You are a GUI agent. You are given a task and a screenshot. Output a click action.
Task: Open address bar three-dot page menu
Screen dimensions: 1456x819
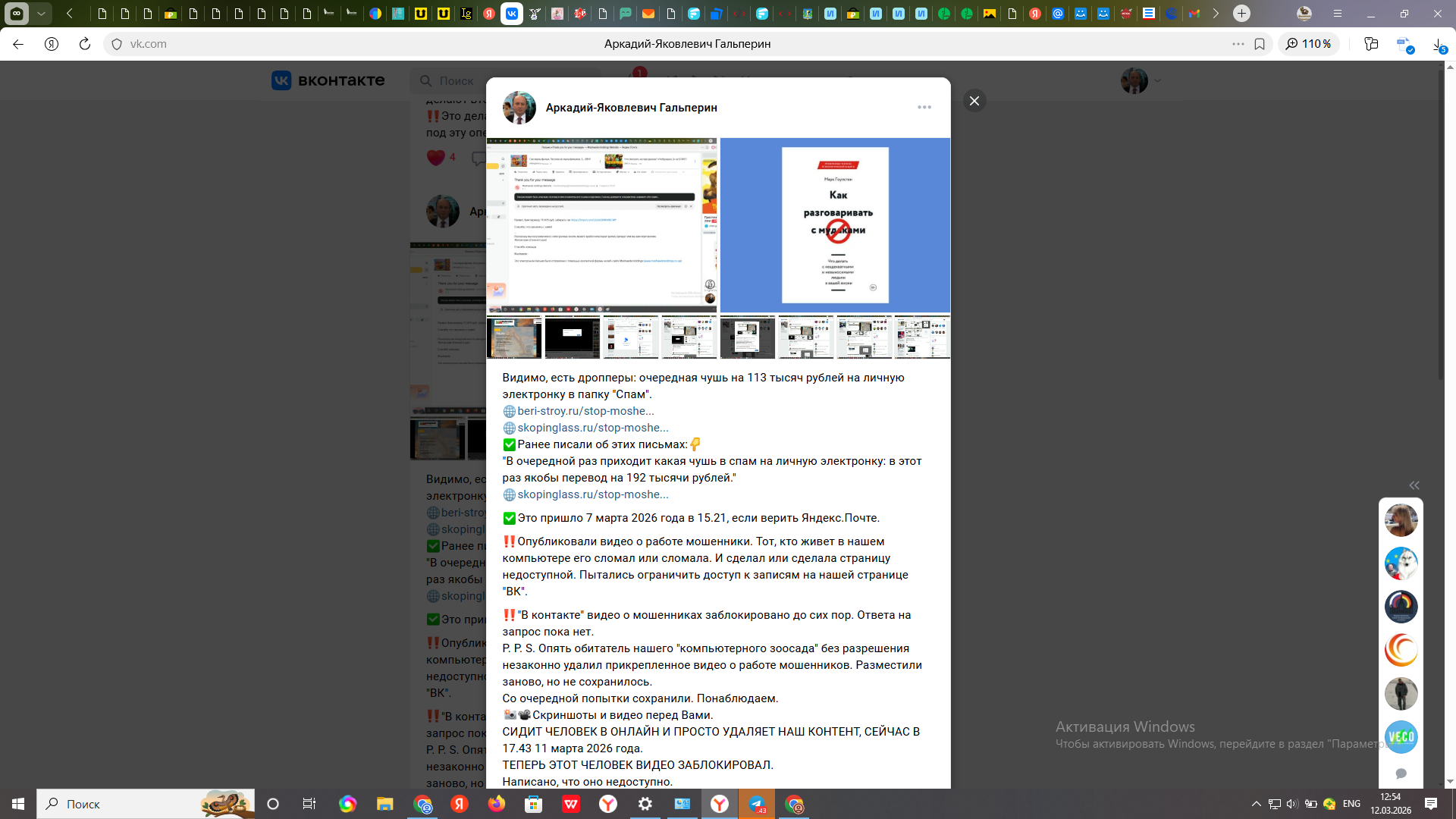point(1238,44)
